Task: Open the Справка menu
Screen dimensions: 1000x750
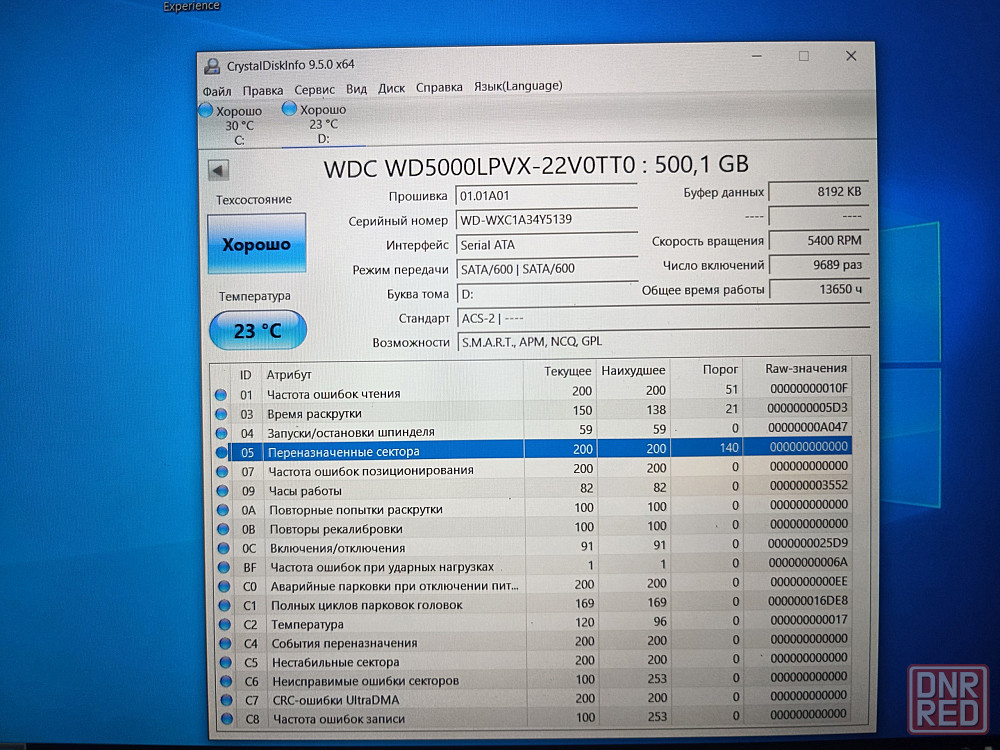Action: (x=439, y=87)
